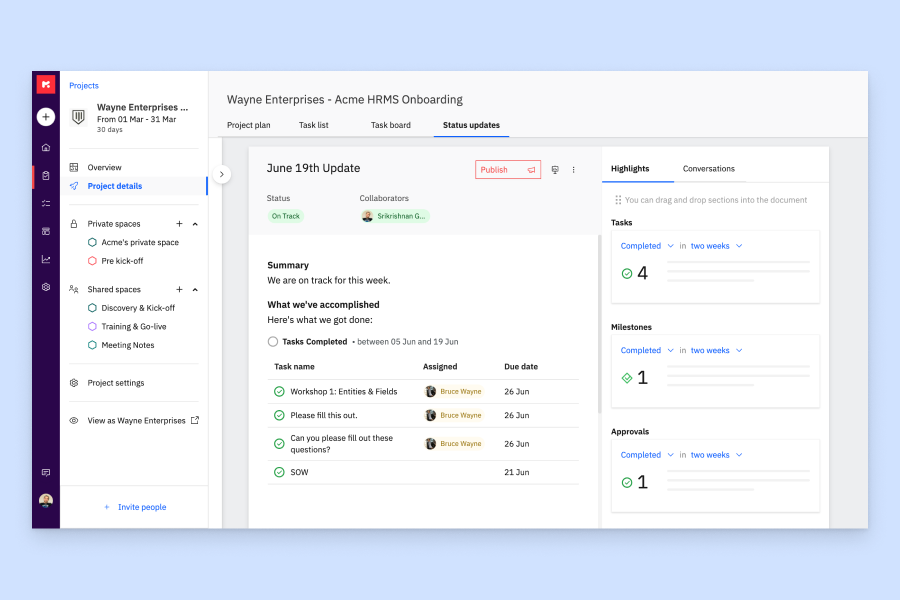Screen dimensions: 900x600
Task: Click the On Track status badge
Action: [x=286, y=216]
